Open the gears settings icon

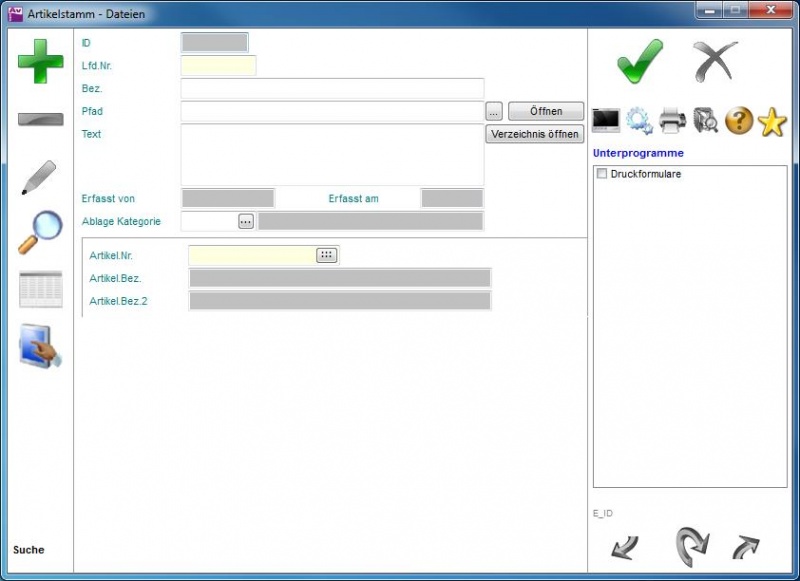tap(639, 121)
